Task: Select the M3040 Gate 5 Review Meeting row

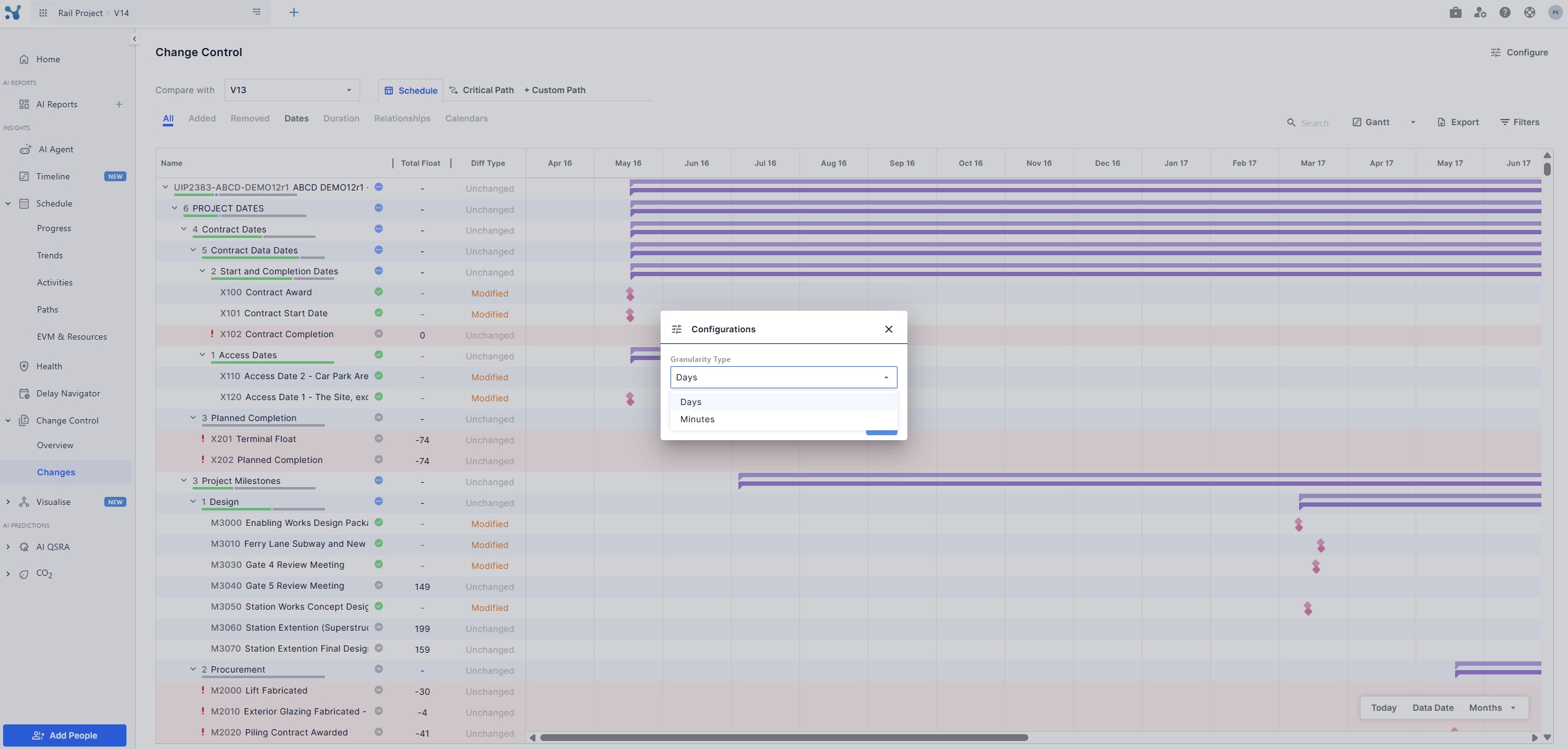Action: click(x=340, y=586)
